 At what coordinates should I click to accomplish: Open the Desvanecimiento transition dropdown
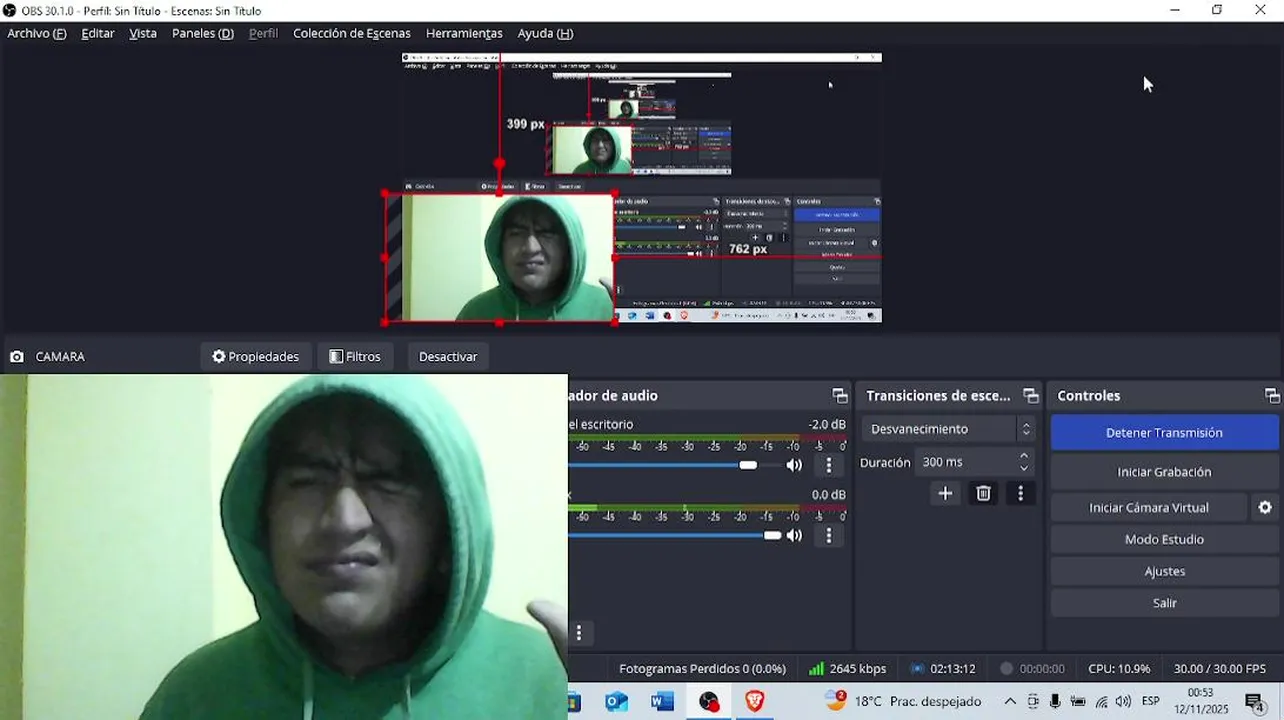click(947, 429)
